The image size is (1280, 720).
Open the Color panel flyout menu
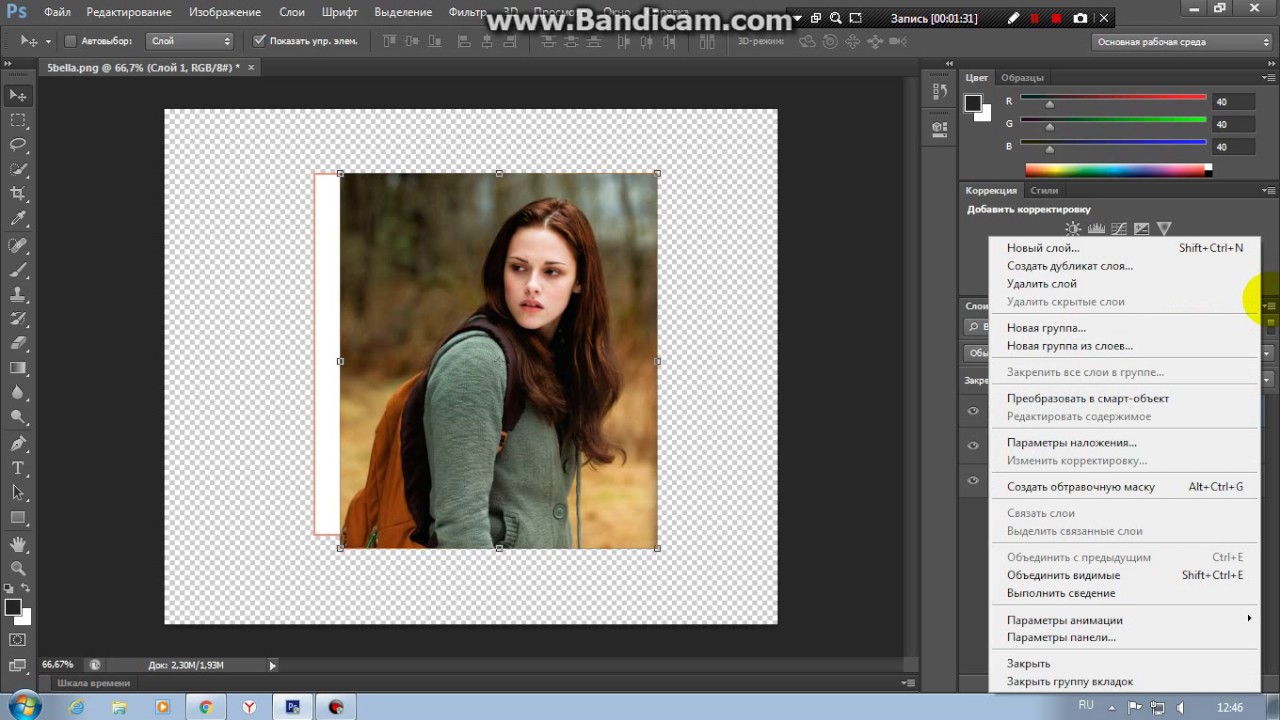pyautogui.click(x=1268, y=77)
